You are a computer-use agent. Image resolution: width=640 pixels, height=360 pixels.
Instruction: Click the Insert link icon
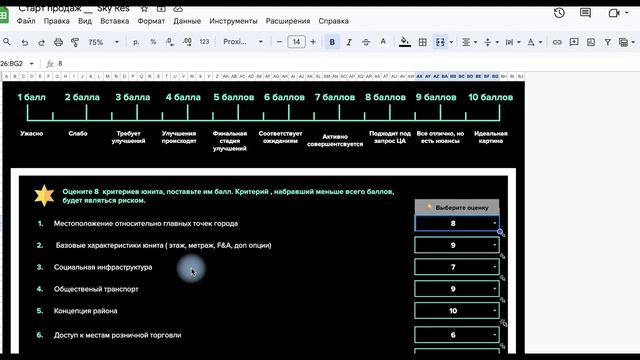(x=557, y=42)
